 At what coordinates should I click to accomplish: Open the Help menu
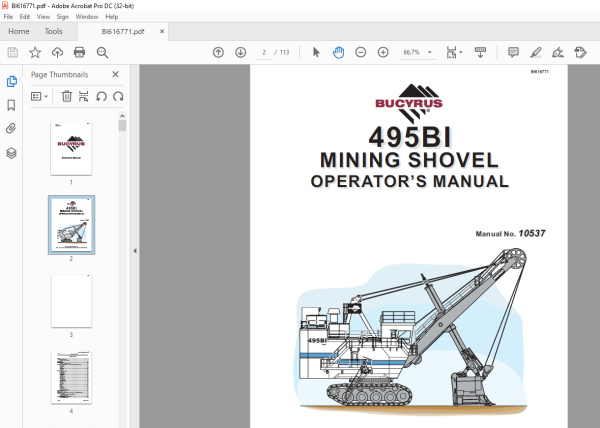pyautogui.click(x=111, y=17)
